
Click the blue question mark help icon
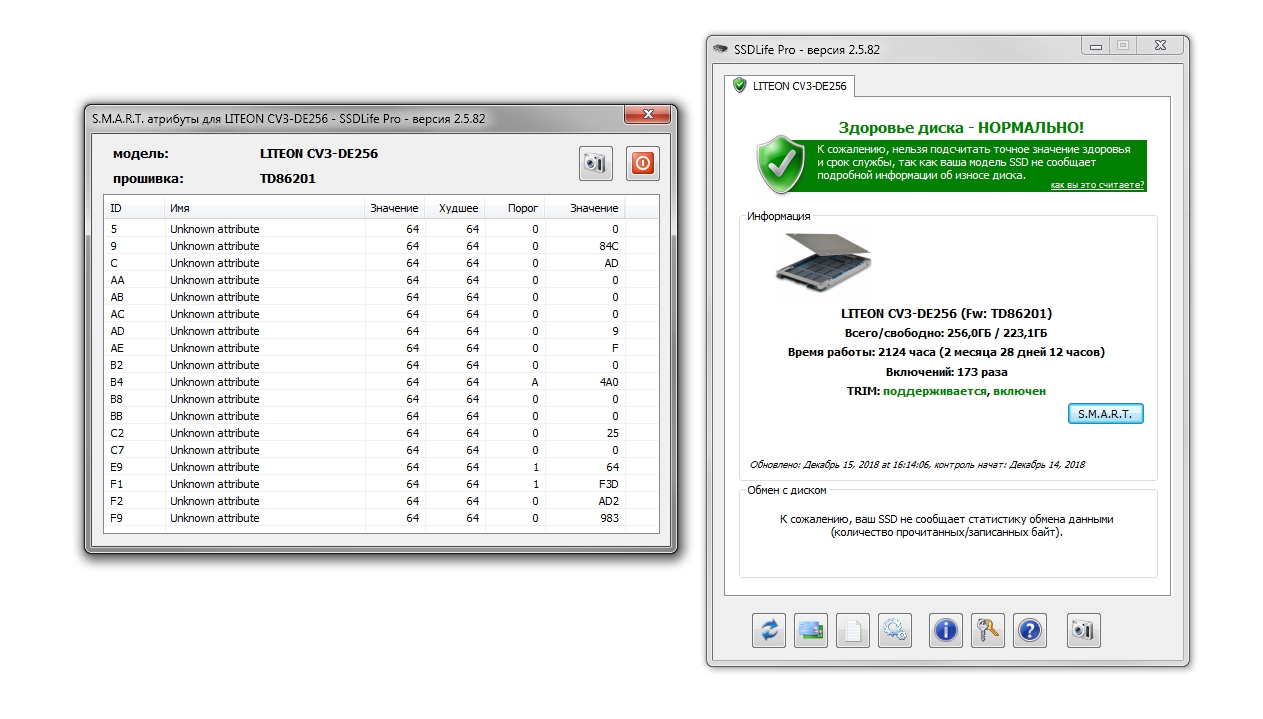pos(1030,630)
